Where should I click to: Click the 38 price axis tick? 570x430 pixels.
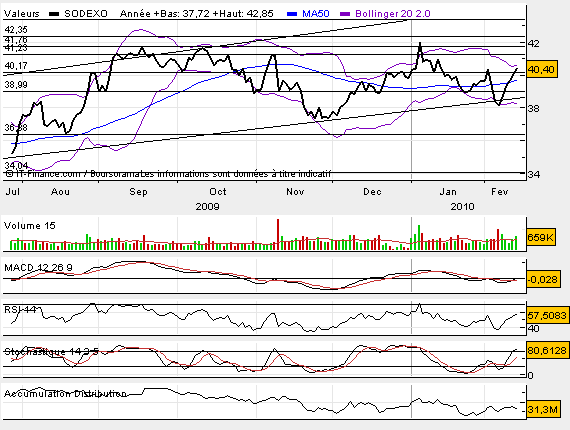(534, 108)
